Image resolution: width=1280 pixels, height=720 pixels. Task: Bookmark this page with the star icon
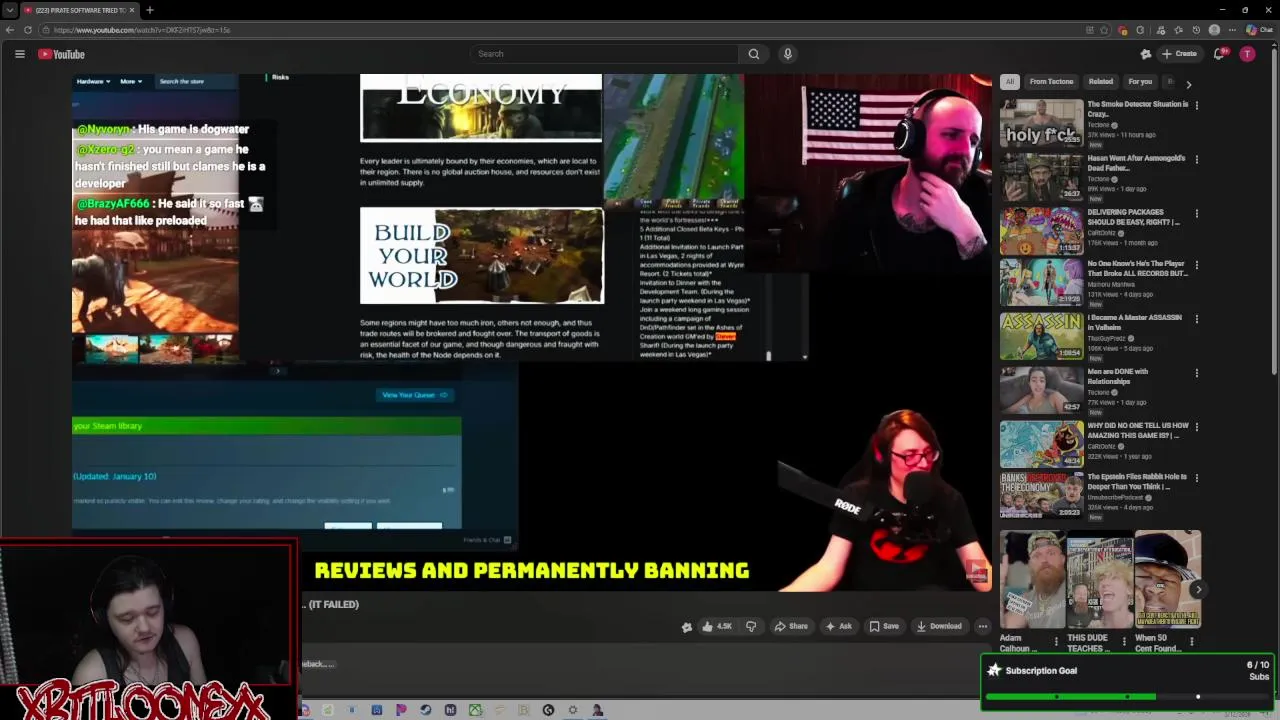1104,30
